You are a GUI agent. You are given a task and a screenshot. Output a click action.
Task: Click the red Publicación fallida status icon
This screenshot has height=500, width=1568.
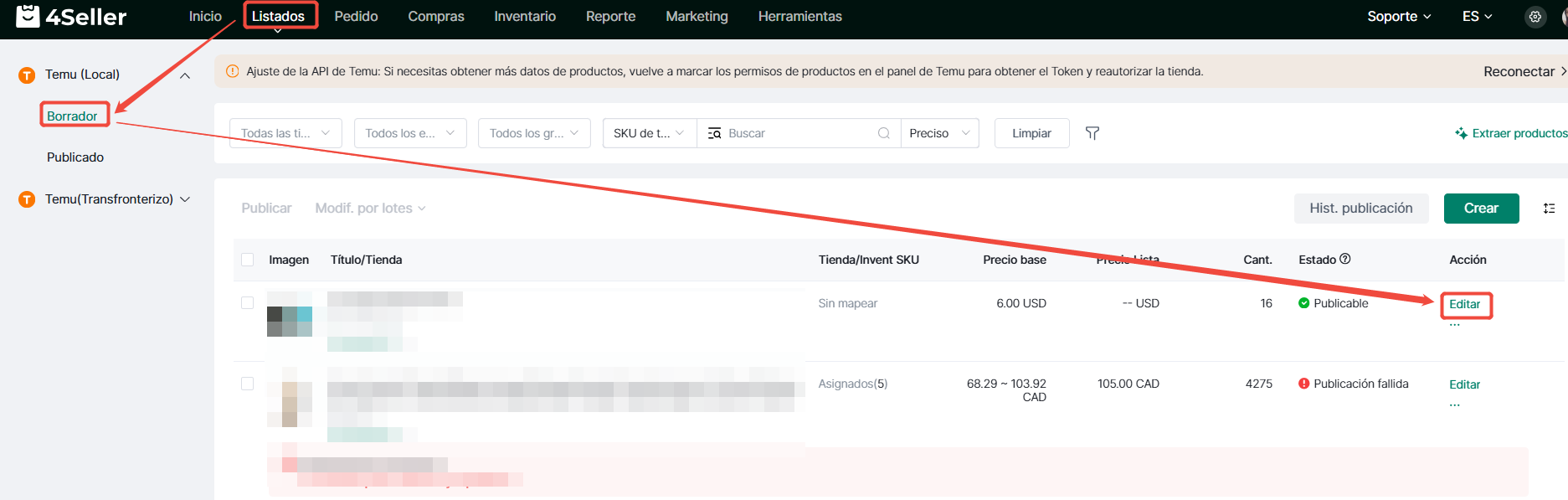tap(1303, 384)
